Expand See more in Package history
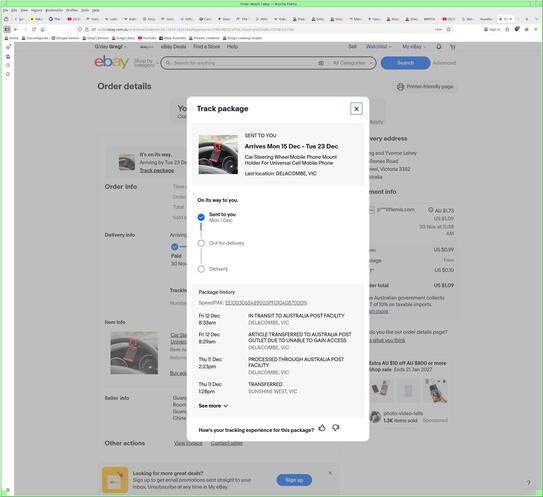 (x=213, y=406)
